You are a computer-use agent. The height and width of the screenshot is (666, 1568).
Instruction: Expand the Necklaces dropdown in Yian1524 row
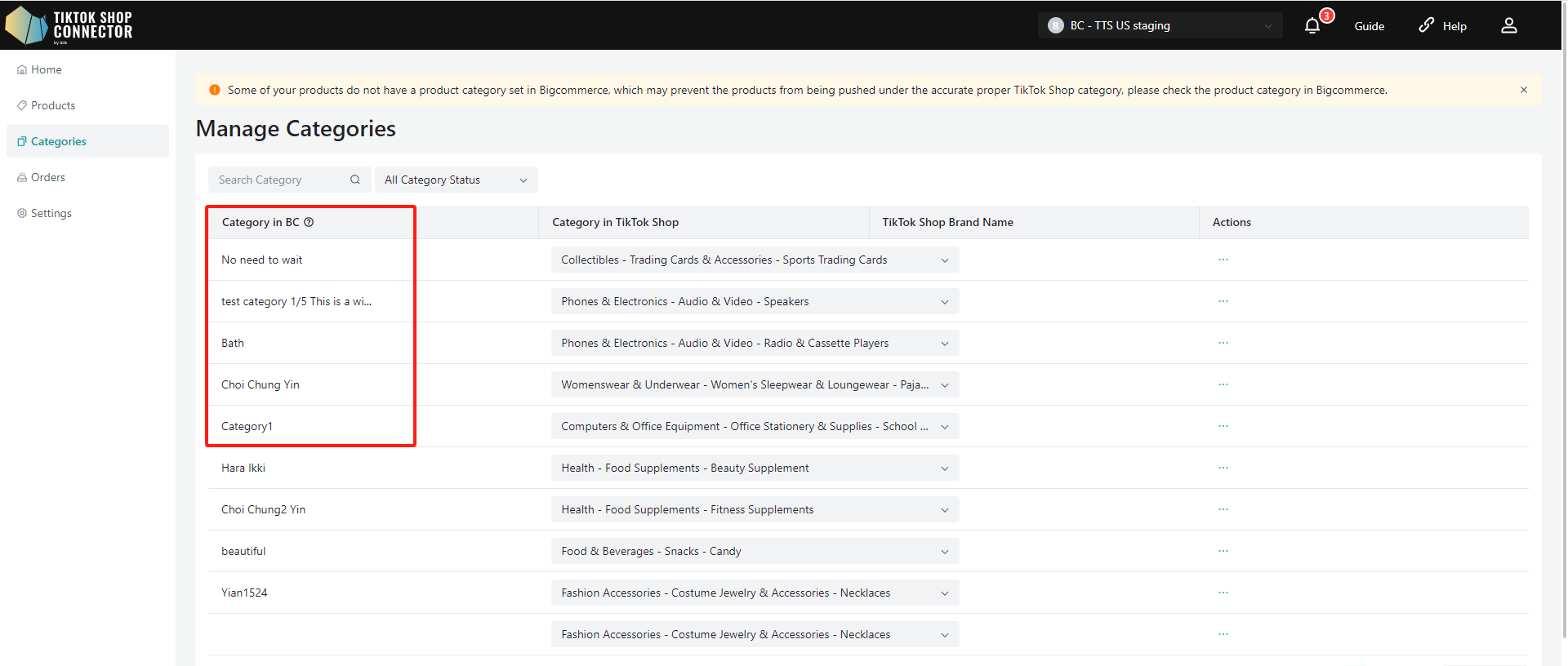755,593
